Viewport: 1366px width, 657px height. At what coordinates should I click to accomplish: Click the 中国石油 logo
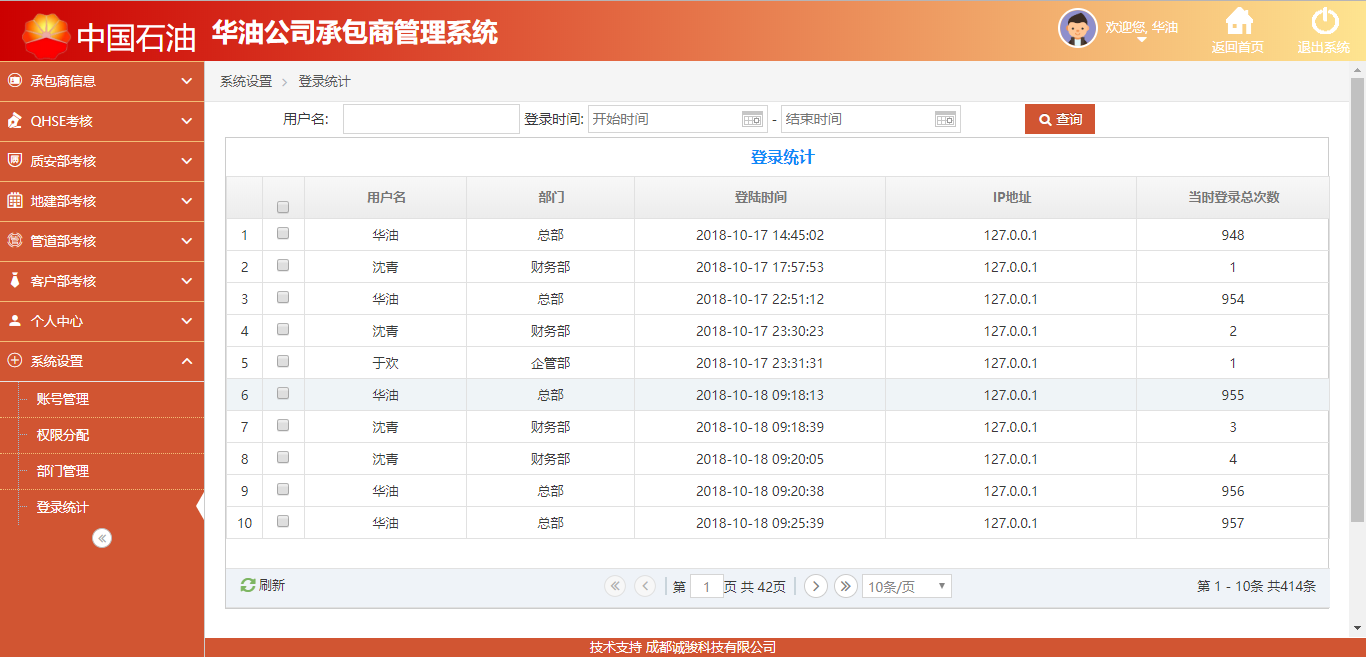pos(109,35)
